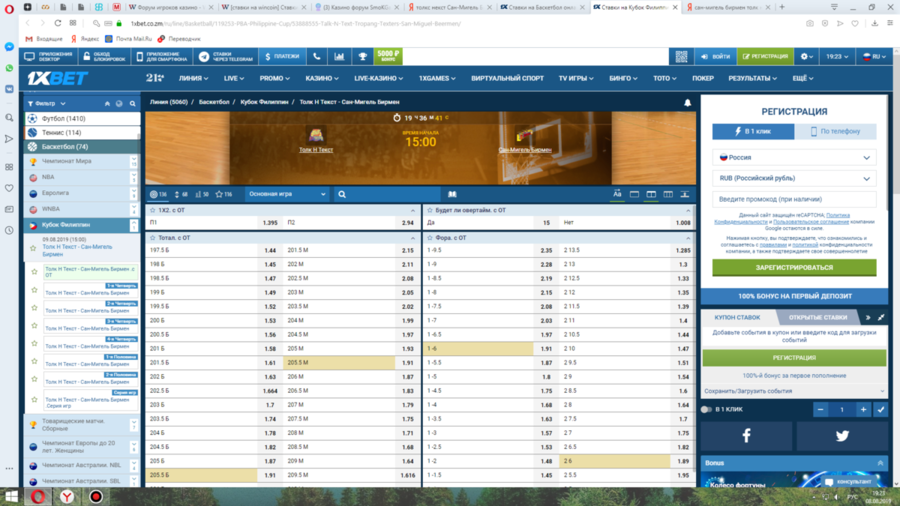Click the Facebook share button
Screen dimensions: 900x506
coord(746,436)
